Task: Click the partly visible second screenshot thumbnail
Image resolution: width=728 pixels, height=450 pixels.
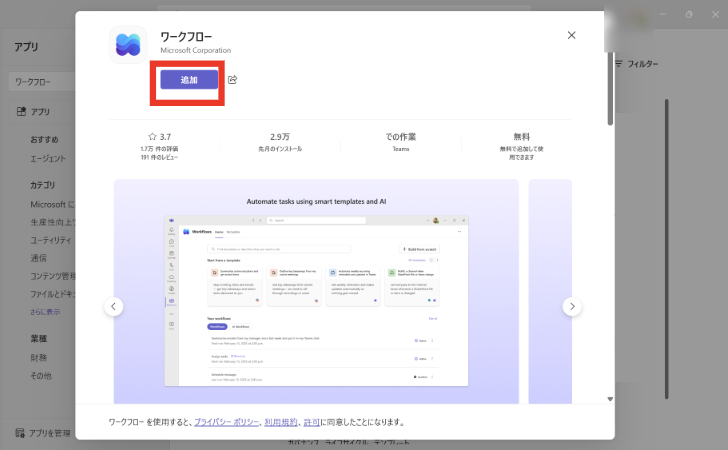Action: (x=550, y=291)
